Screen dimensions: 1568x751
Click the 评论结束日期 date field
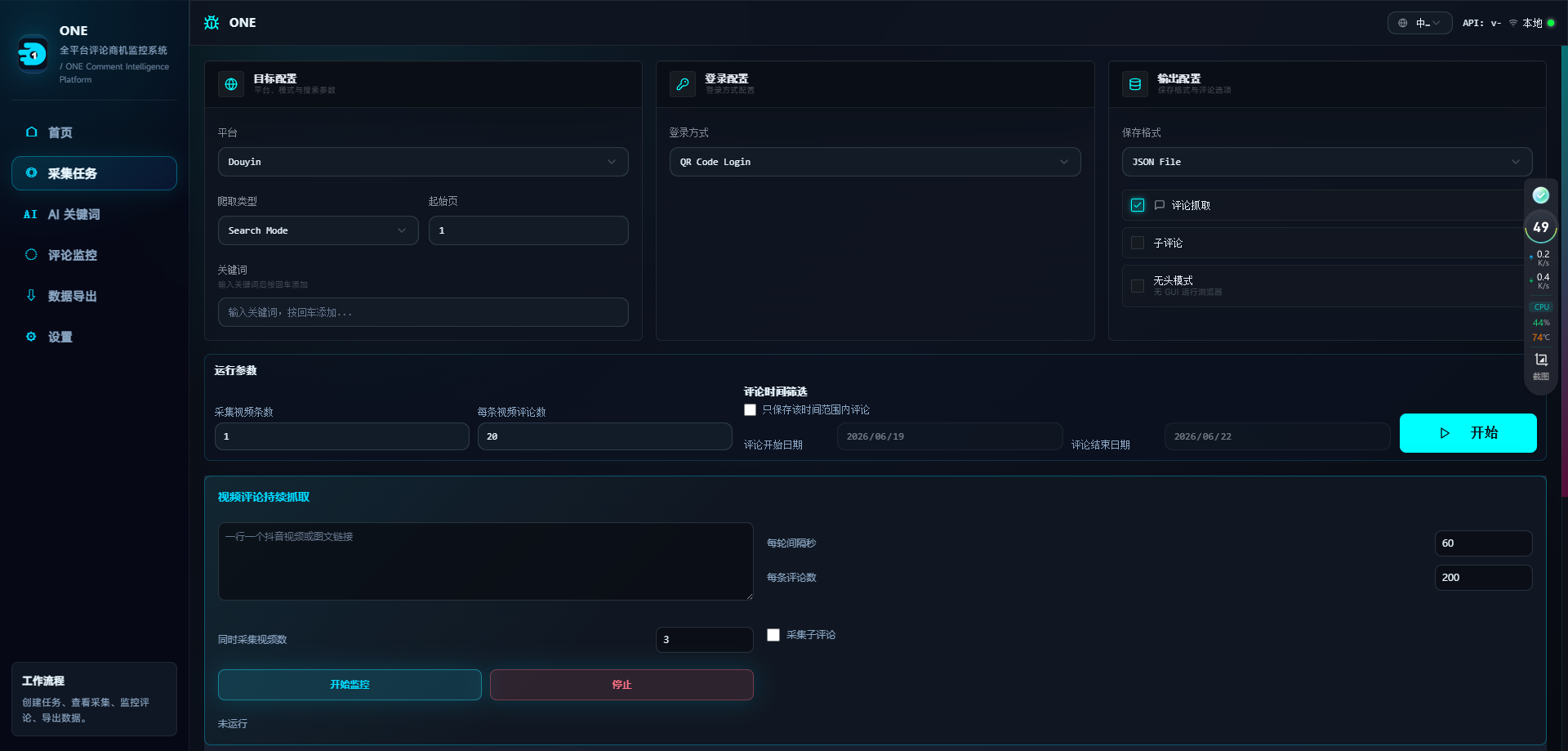1277,436
